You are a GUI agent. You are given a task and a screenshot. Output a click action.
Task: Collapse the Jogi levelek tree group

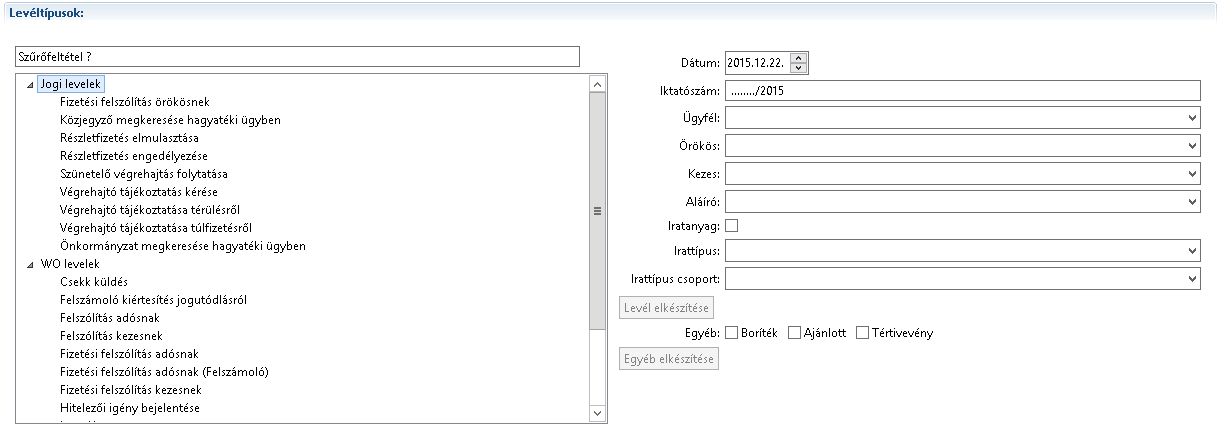28,84
